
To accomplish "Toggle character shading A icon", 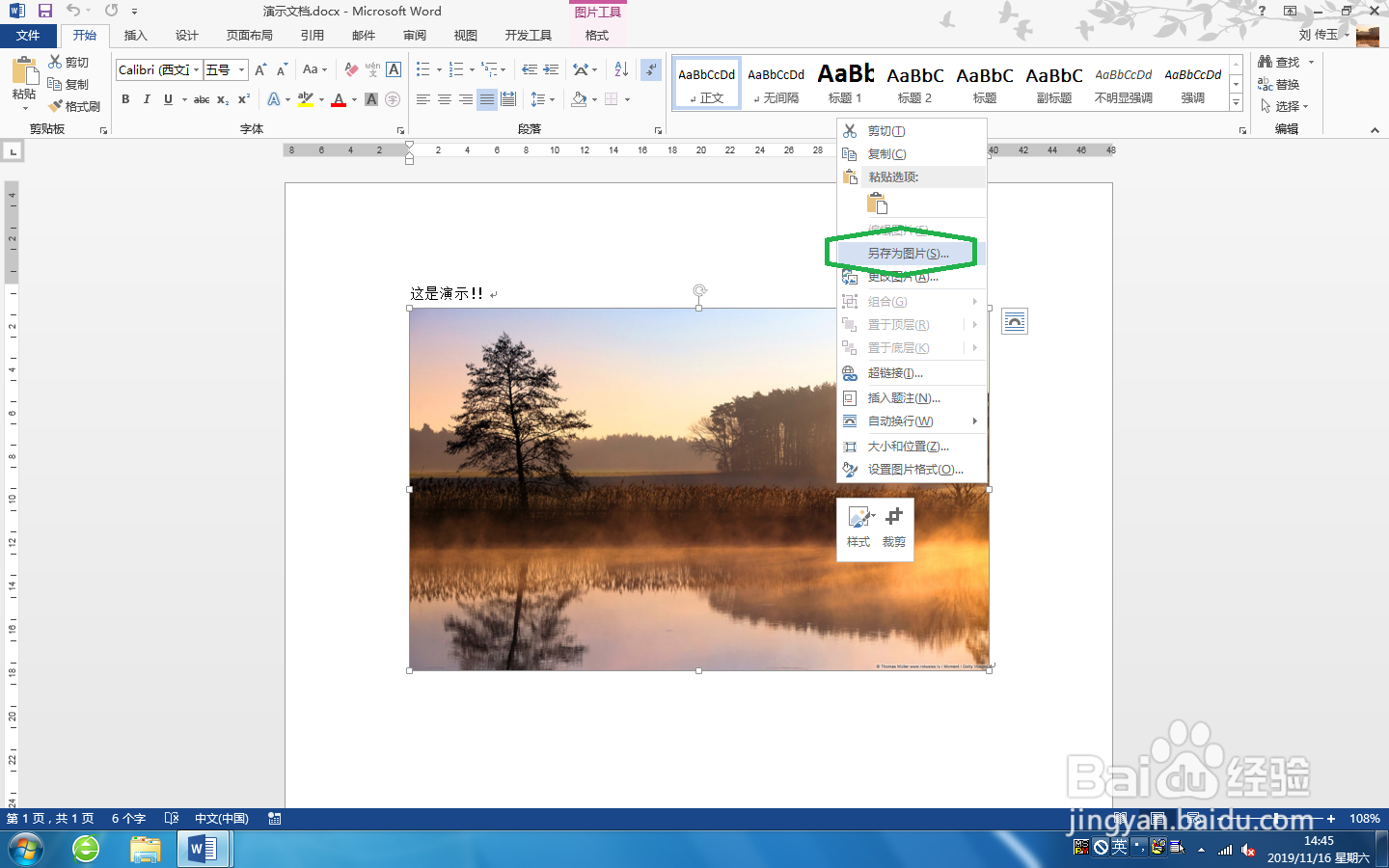I will (371, 99).
